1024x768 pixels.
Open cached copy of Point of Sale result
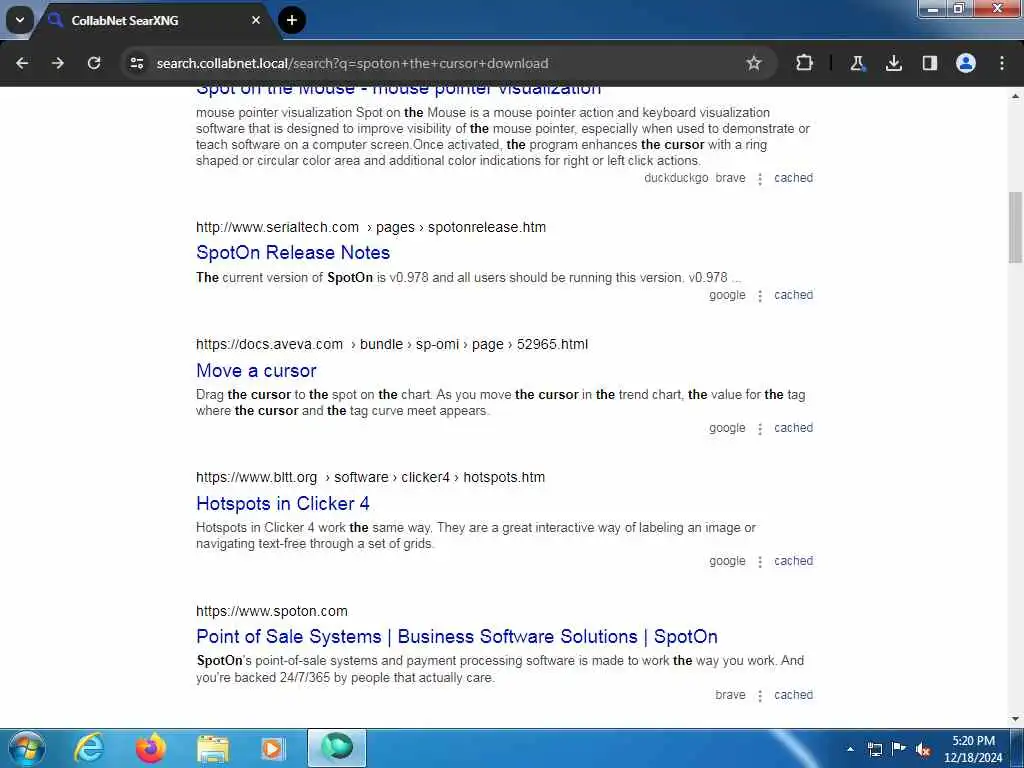pos(793,695)
